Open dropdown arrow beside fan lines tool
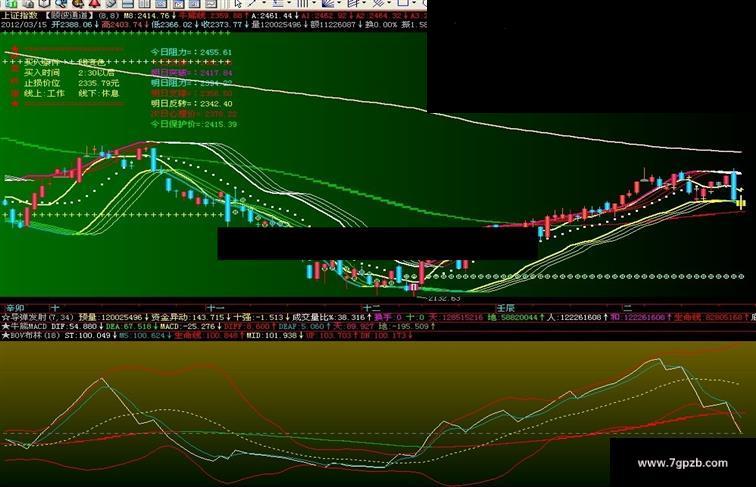 (x=340, y=3)
